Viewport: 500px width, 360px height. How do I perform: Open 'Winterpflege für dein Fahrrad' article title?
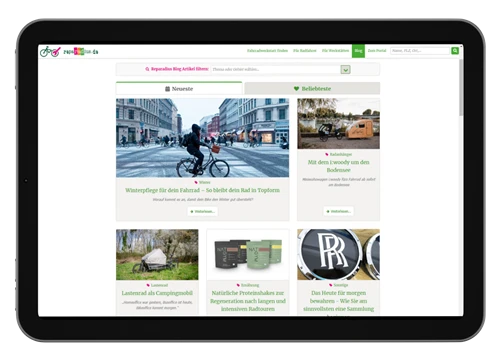click(x=203, y=190)
